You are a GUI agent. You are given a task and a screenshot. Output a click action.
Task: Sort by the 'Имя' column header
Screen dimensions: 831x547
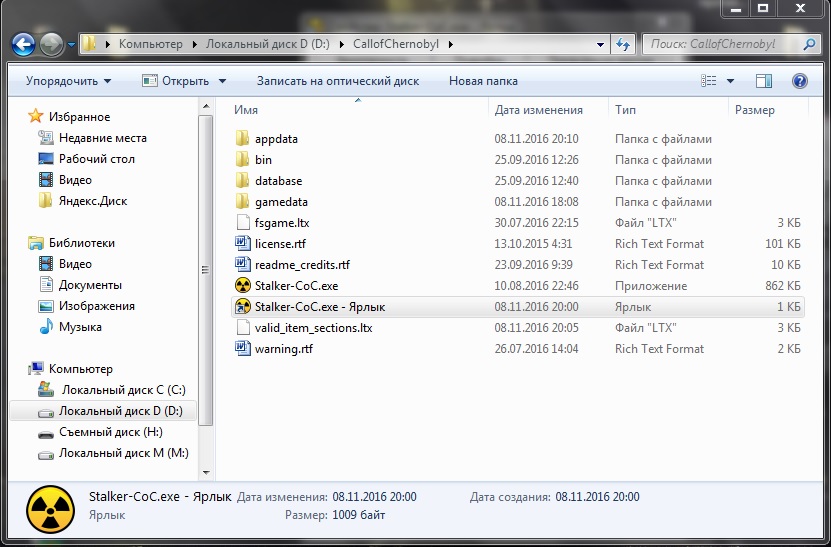pos(246,110)
